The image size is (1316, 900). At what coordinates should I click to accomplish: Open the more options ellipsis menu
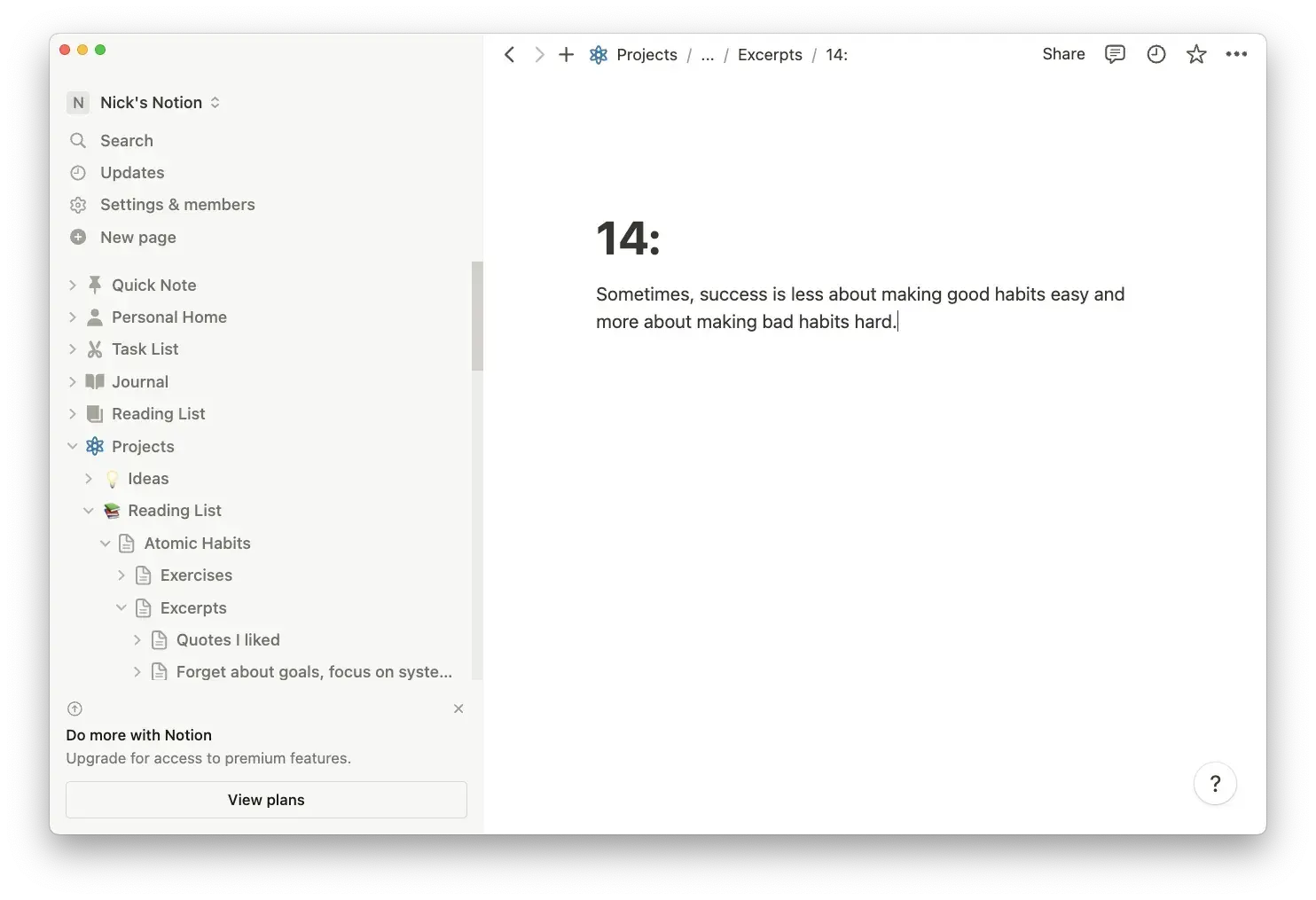(x=1236, y=54)
